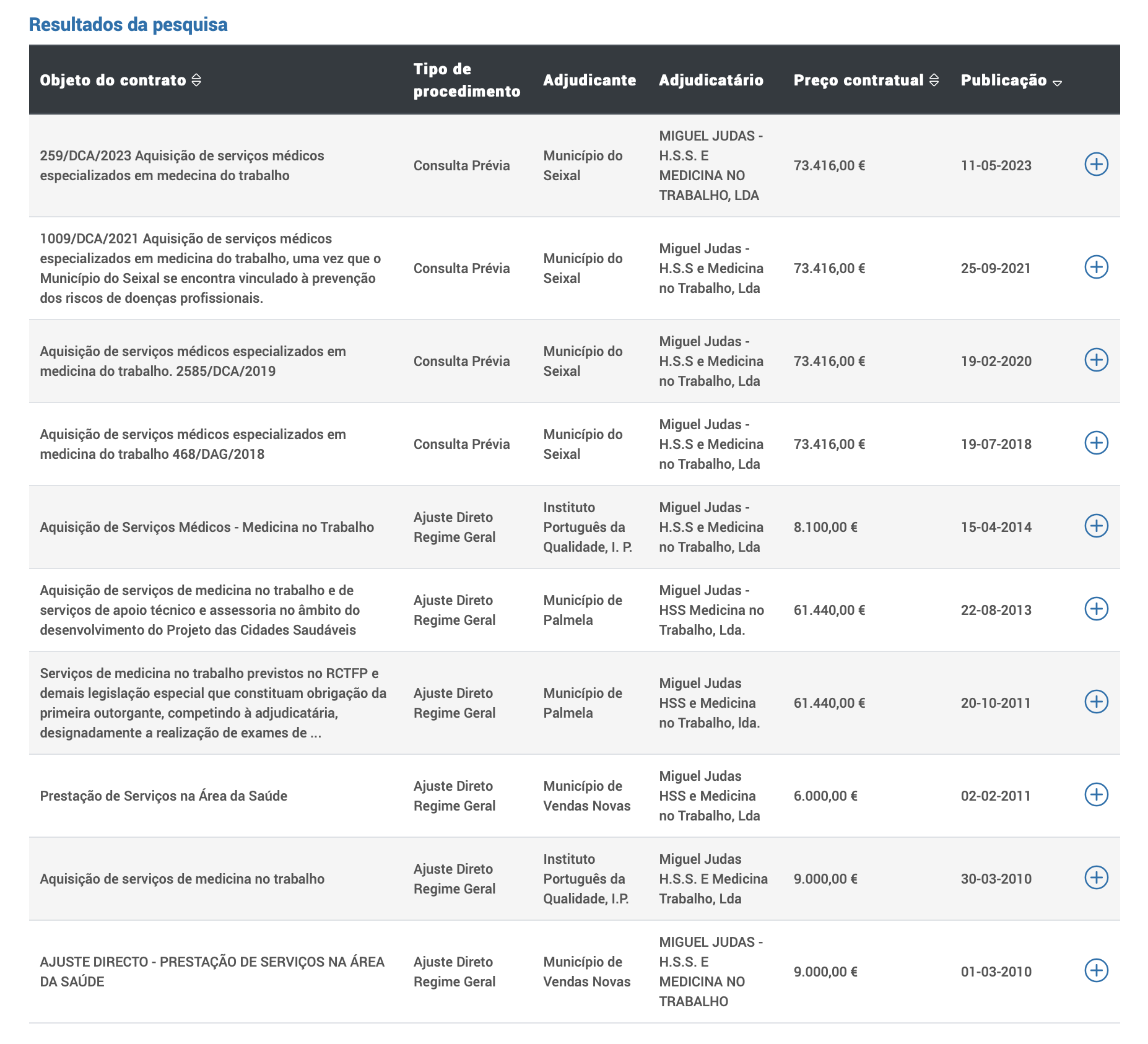Click the Instituto Português da Qualidade, I. P. adjudicante

[x=587, y=527]
